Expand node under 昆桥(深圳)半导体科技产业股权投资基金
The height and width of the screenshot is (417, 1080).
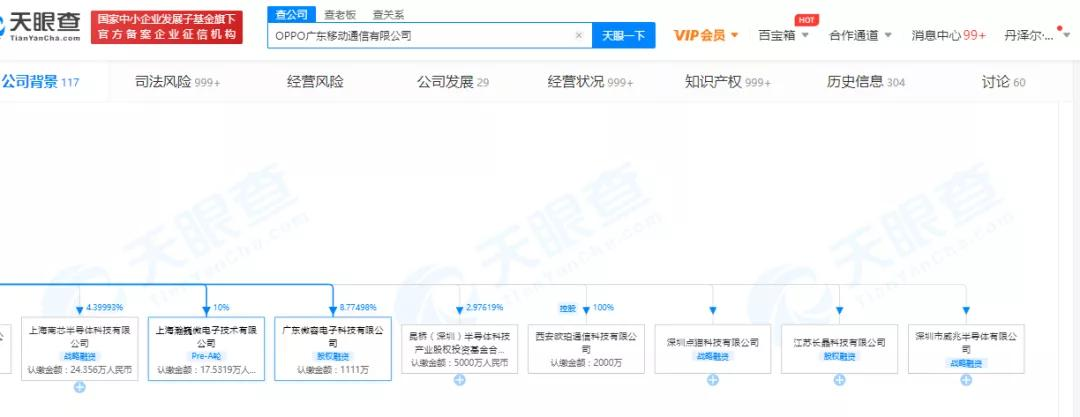[459, 380]
